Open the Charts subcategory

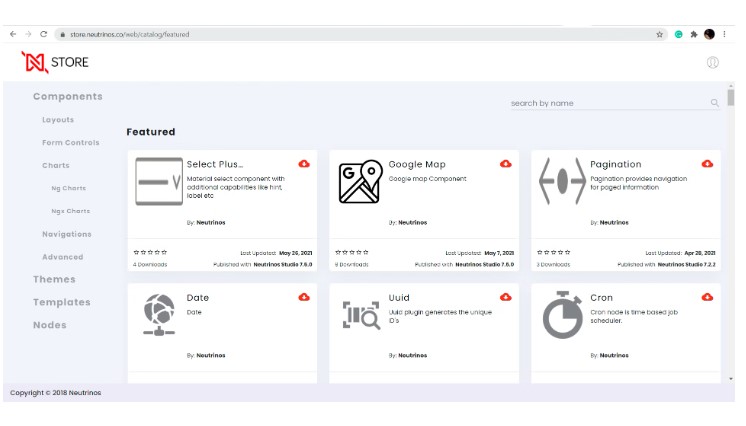(x=56, y=166)
